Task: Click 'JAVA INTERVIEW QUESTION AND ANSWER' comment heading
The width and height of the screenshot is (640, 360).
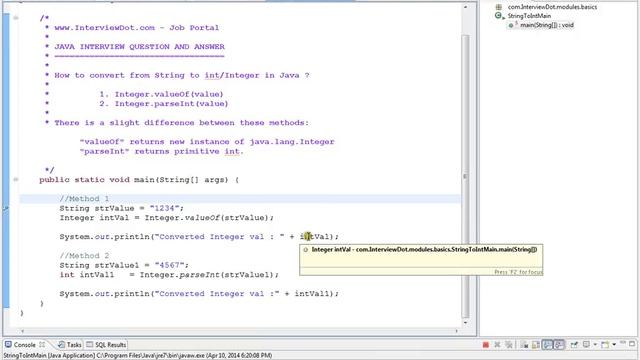Action: (x=140, y=47)
